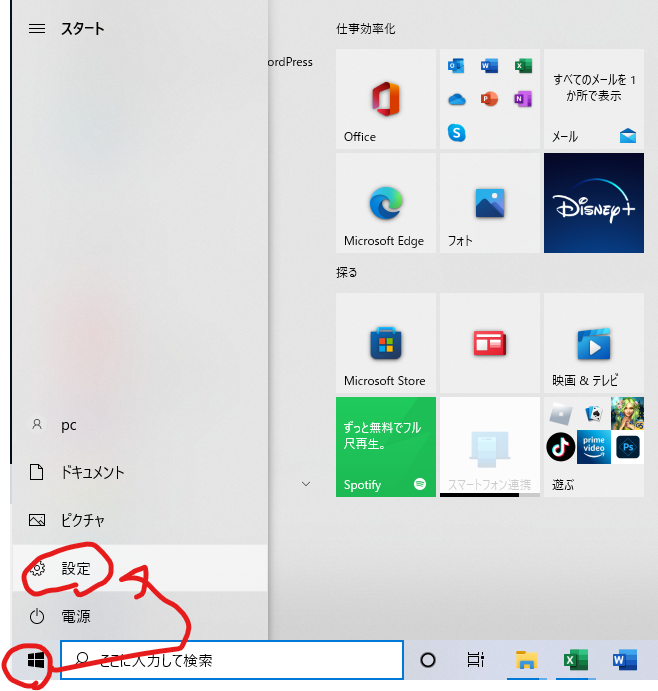The width and height of the screenshot is (658, 691).
Task: Open the red news tile
Action: point(489,343)
